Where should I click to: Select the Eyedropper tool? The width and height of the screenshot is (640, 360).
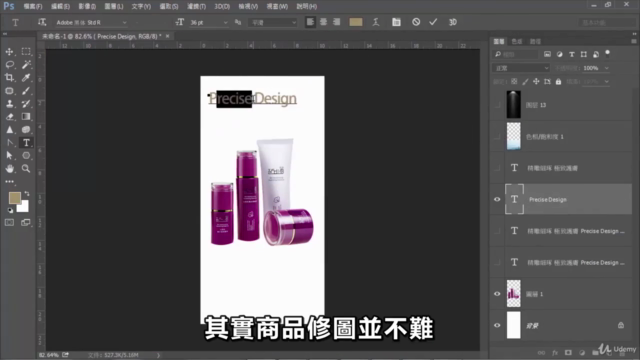pyautogui.click(x=26, y=78)
